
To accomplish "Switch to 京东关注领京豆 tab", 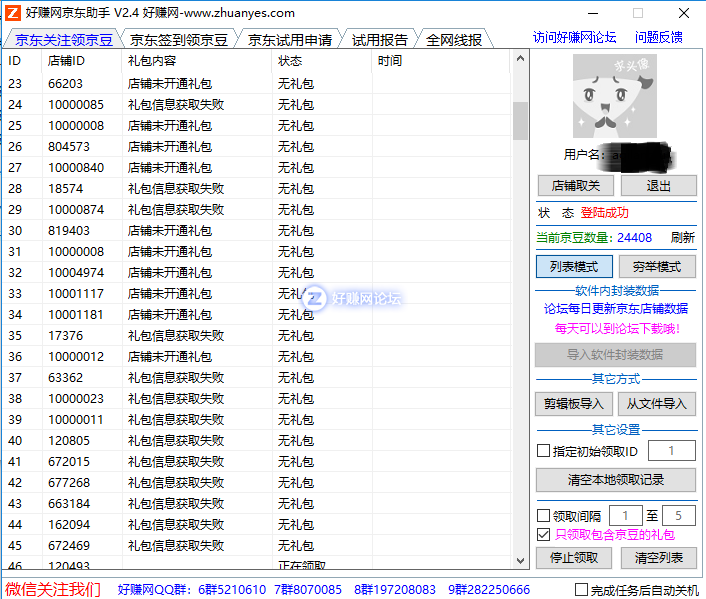I will (63, 40).
